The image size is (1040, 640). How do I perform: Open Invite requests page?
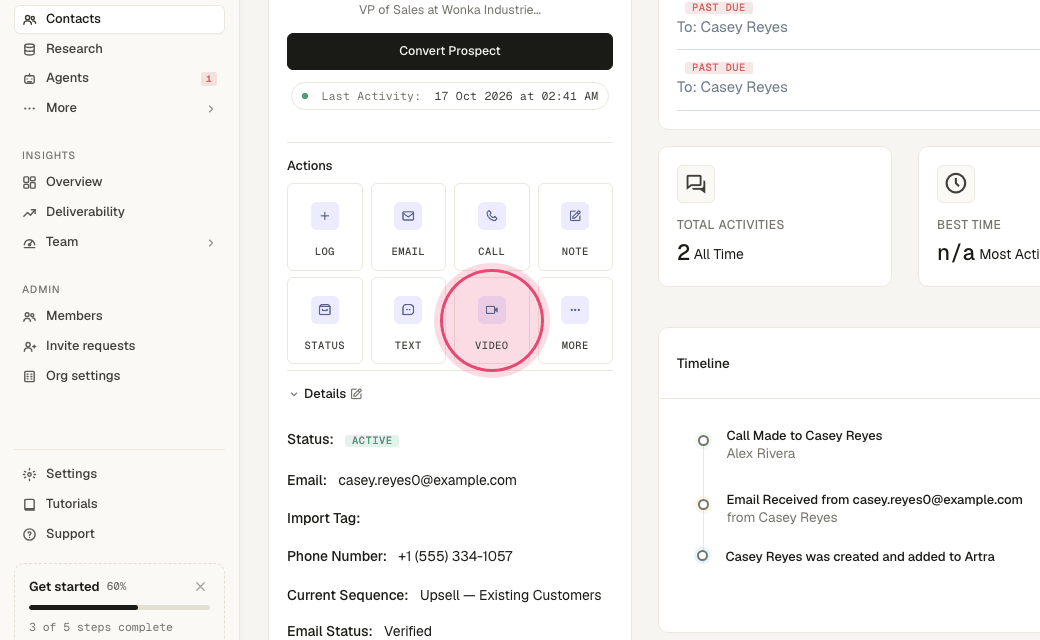[119, 346]
